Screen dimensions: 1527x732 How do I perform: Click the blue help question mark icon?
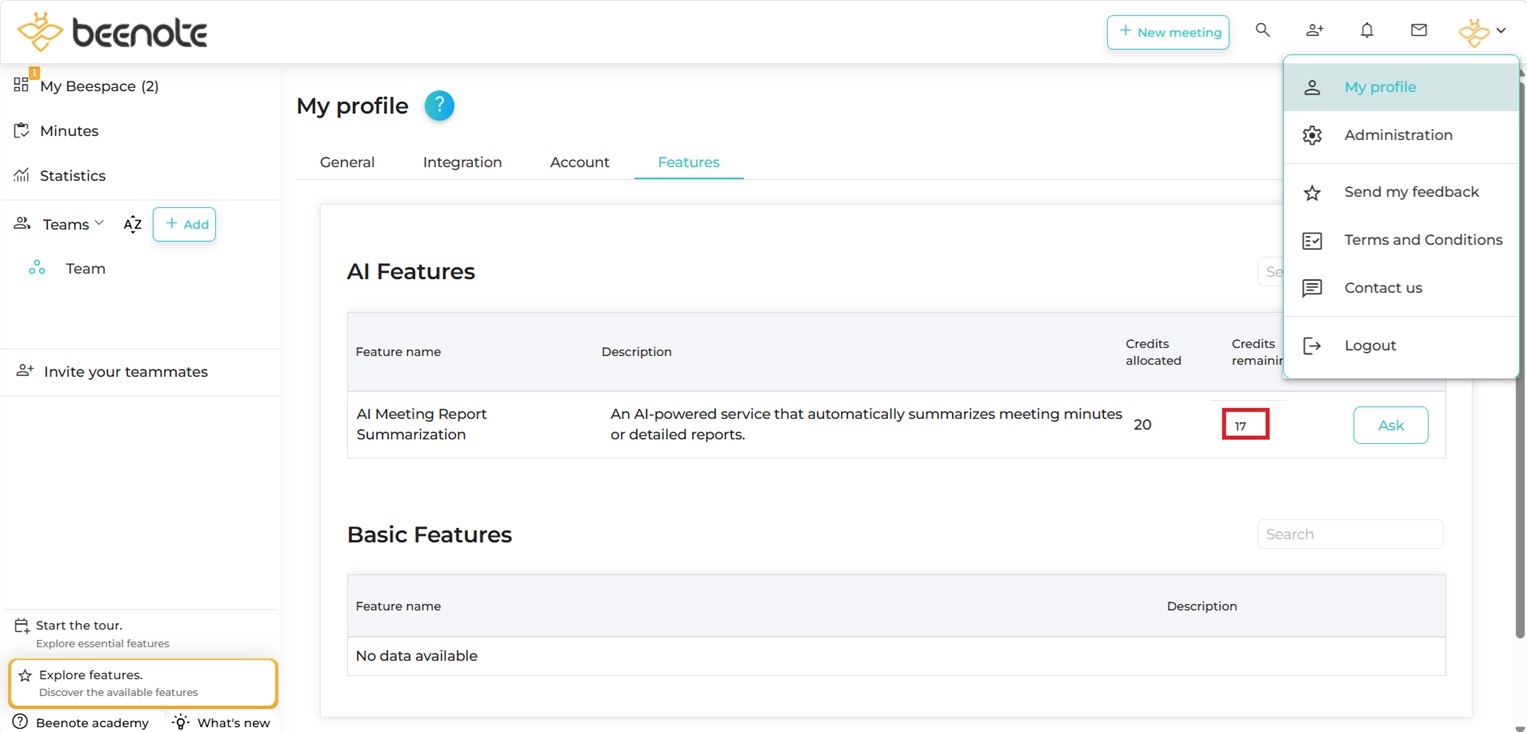[x=439, y=106]
